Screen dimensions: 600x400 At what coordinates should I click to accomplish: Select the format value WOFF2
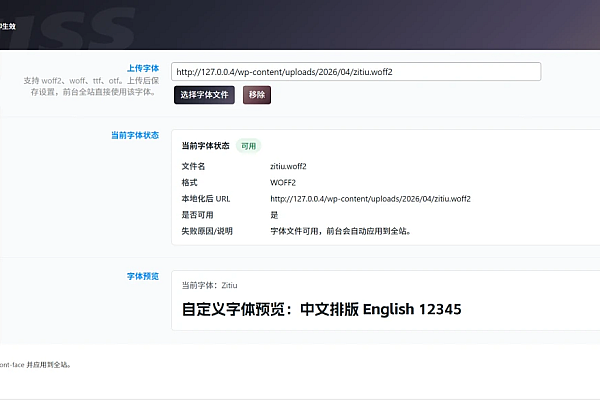tap(283, 183)
